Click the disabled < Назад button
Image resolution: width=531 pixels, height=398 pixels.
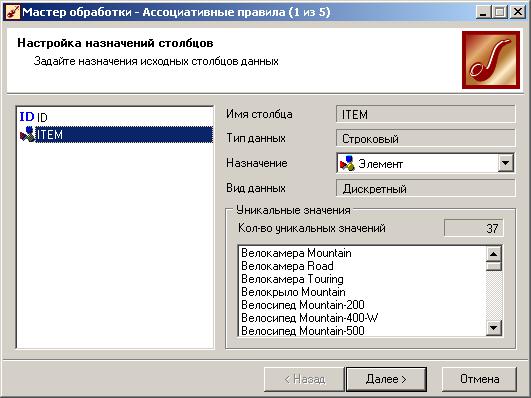(x=304, y=379)
